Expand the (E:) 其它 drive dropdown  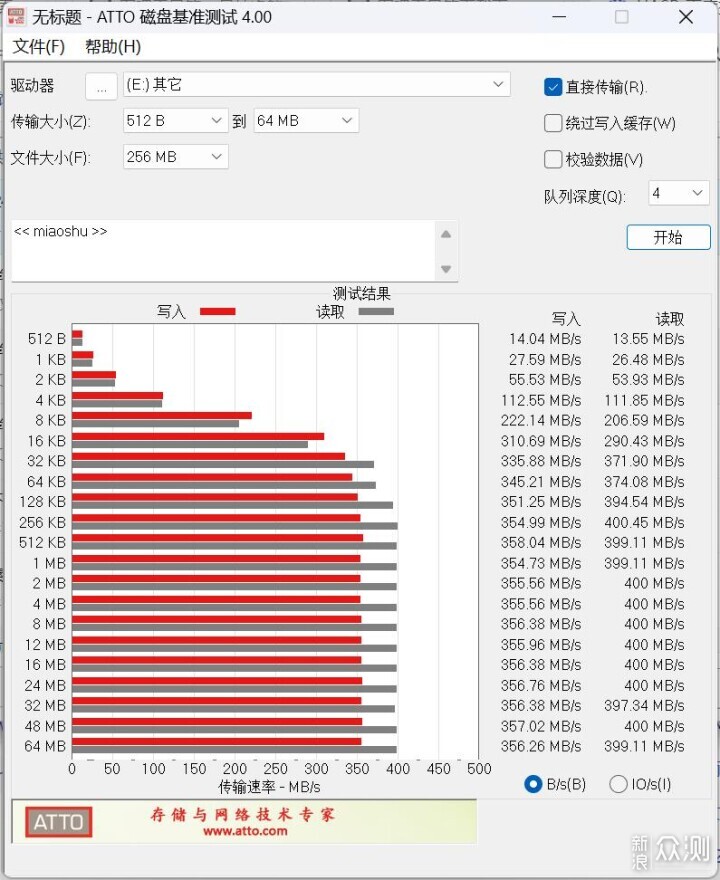(x=317, y=85)
